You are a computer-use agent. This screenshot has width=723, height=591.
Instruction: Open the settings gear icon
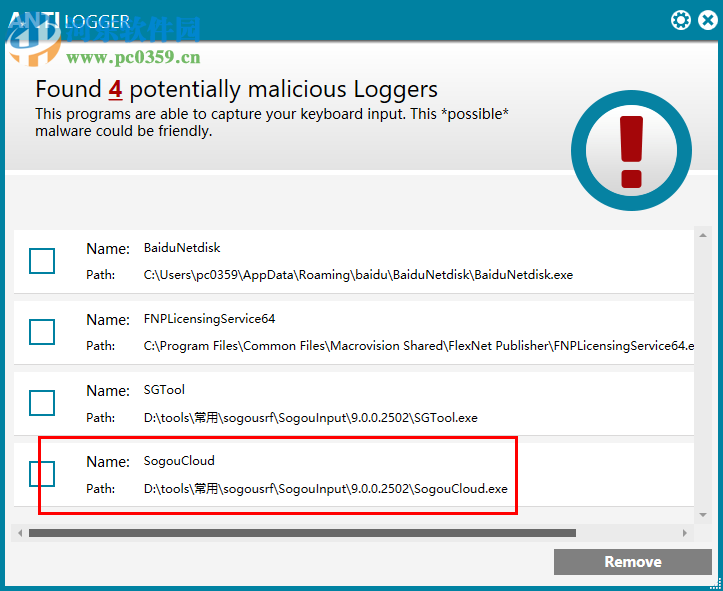pyautogui.click(x=681, y=21)
